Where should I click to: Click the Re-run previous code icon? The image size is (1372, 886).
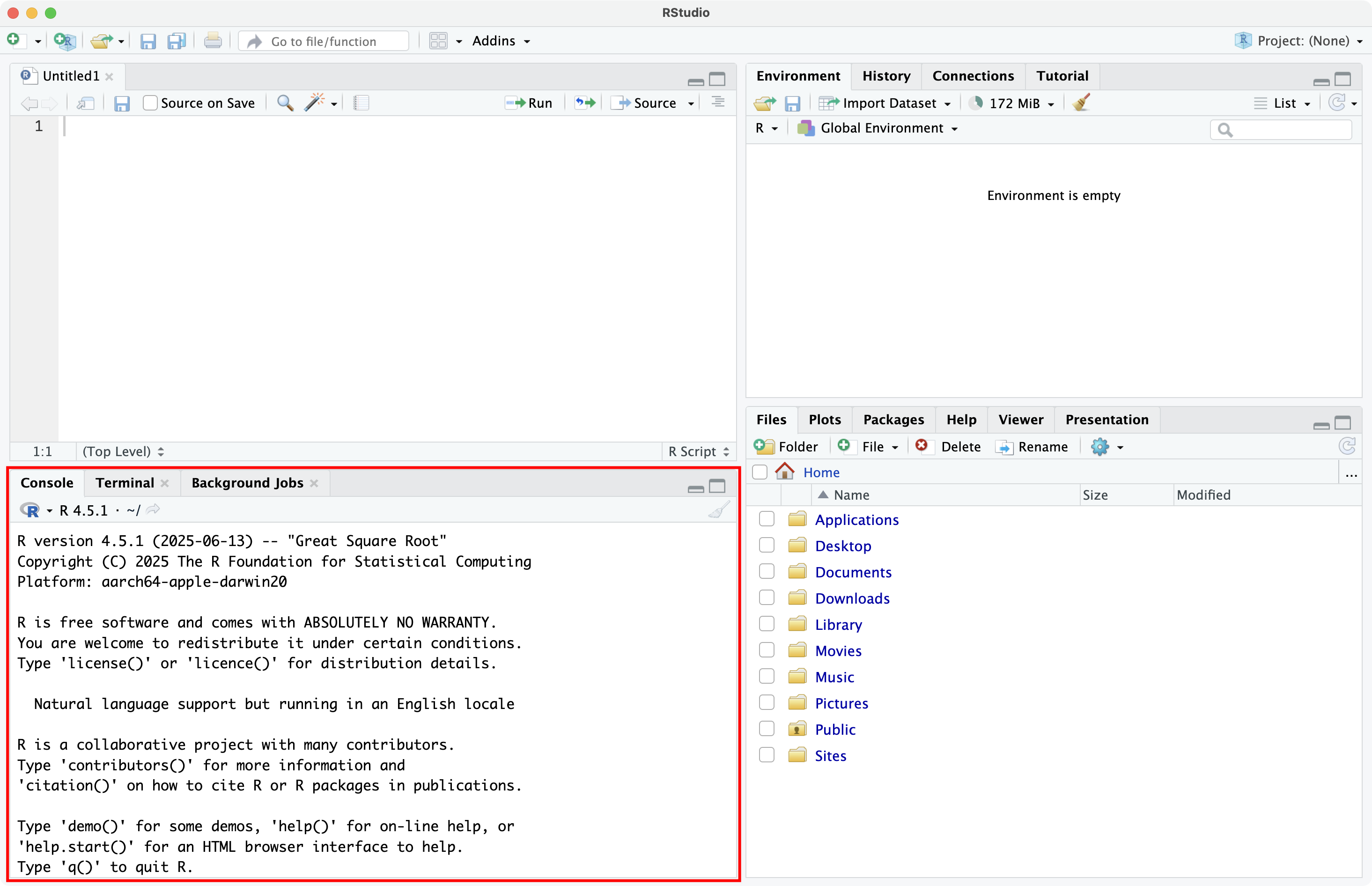click(x=585, y=103)
